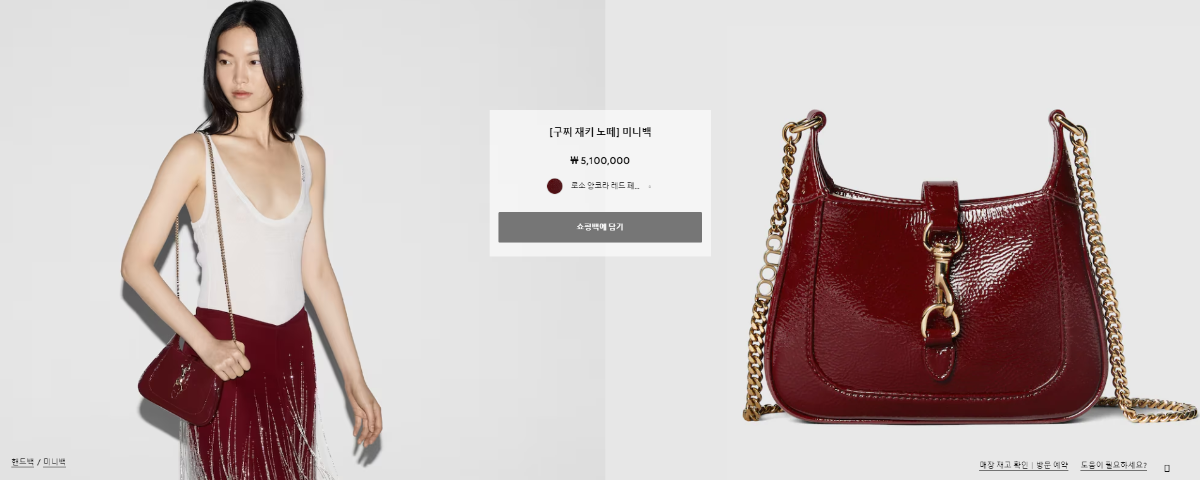
Task: Expand the small arrow beside the color name
Action: [x=649, y=186]
